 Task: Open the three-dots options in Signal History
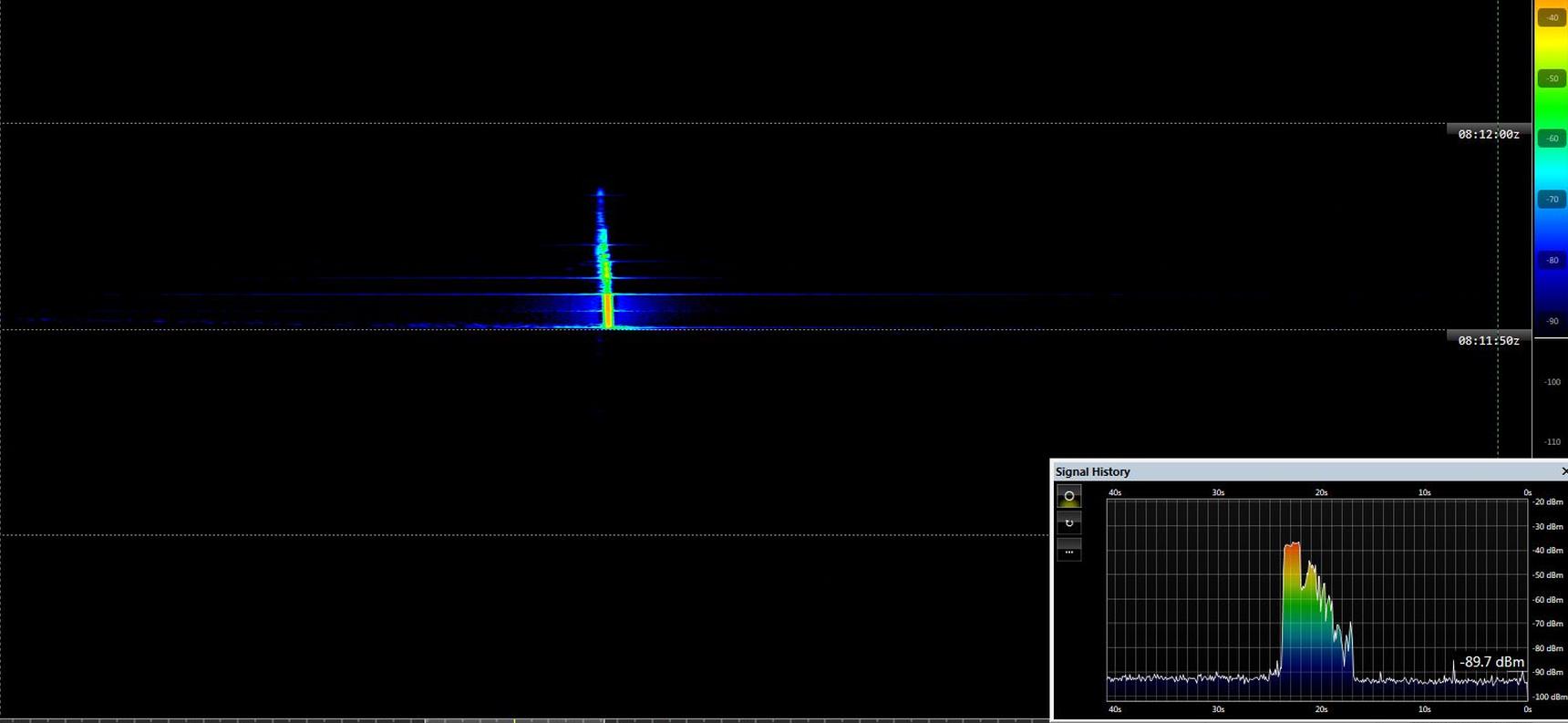pos(1069,551)
